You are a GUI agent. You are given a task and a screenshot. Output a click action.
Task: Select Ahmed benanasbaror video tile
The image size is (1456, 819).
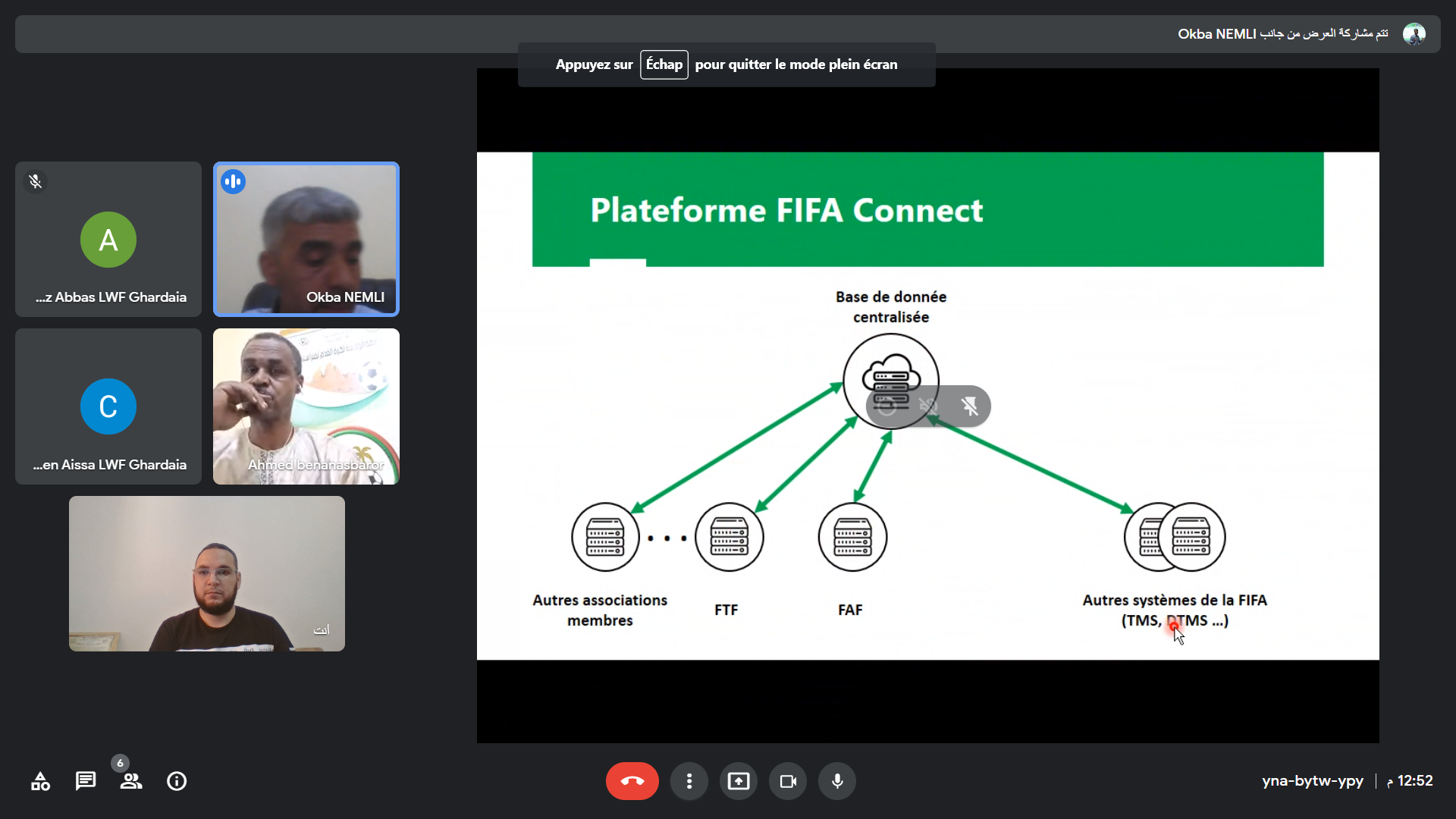[x=306, y=406]
